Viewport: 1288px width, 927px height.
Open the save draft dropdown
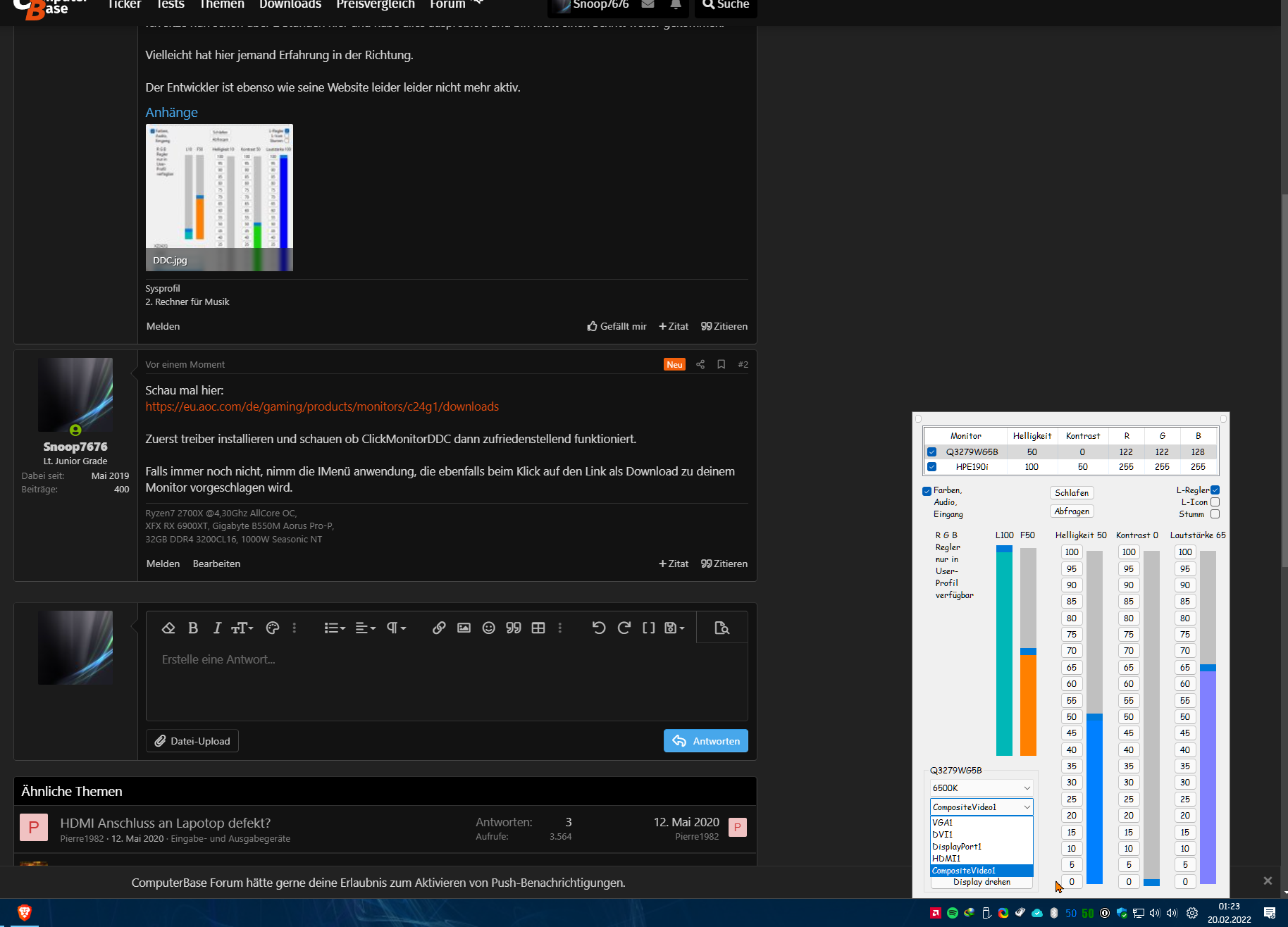pos(674,628)
